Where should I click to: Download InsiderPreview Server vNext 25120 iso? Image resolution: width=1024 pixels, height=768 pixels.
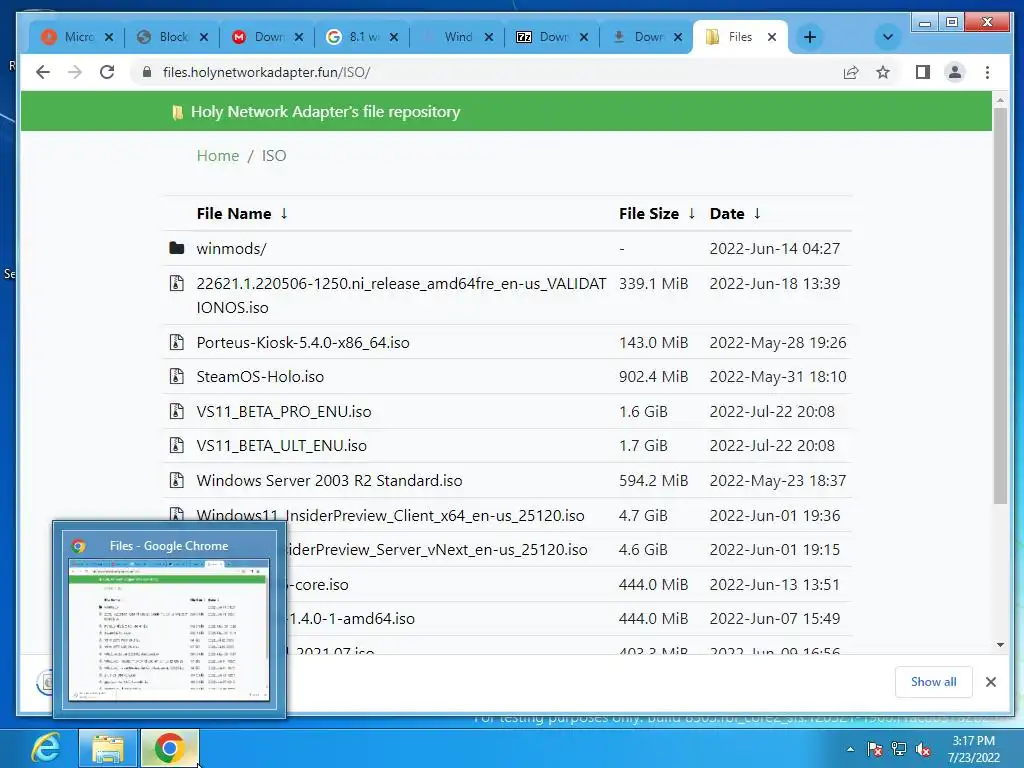pos(437,550)
